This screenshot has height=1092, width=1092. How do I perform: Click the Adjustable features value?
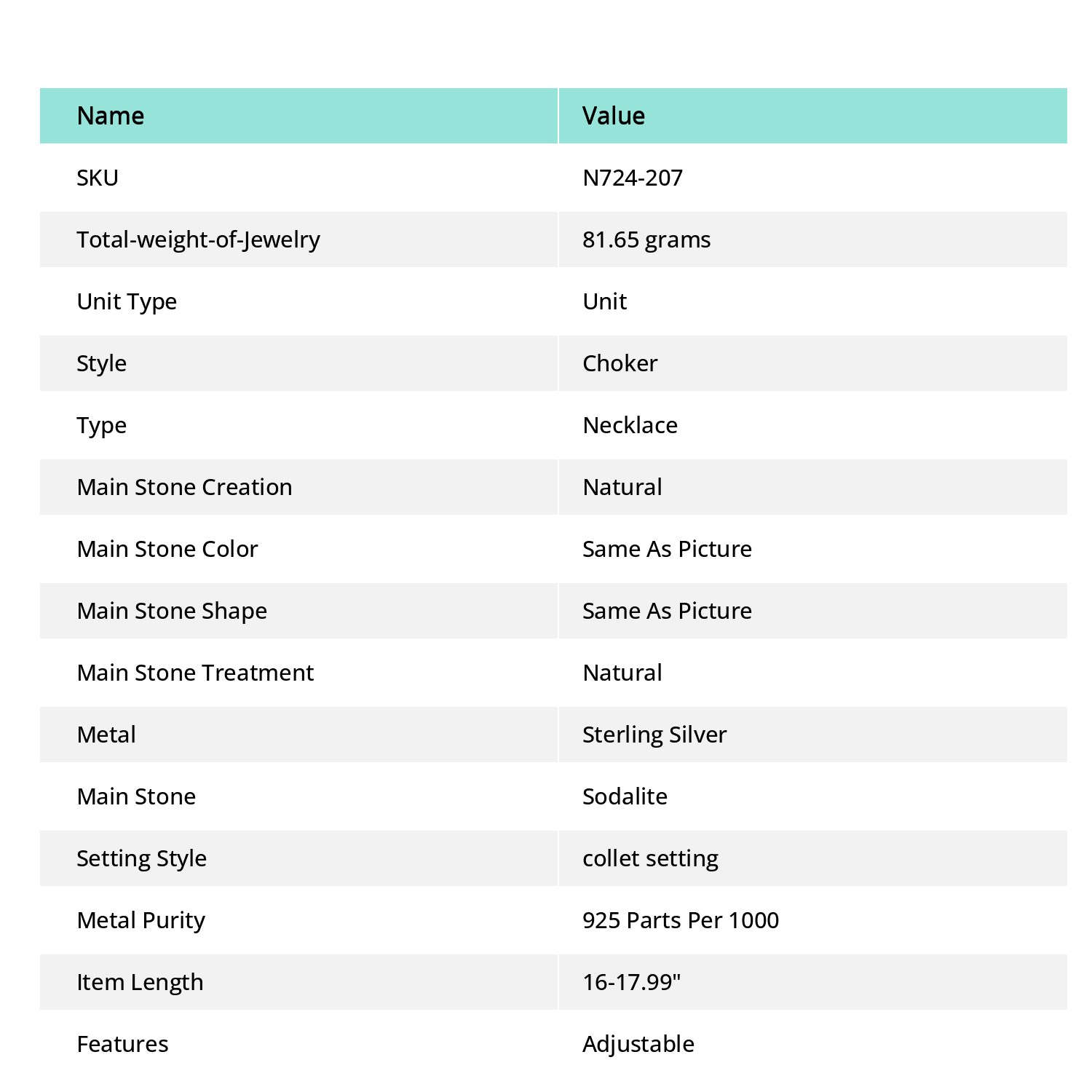(638, 1044)
